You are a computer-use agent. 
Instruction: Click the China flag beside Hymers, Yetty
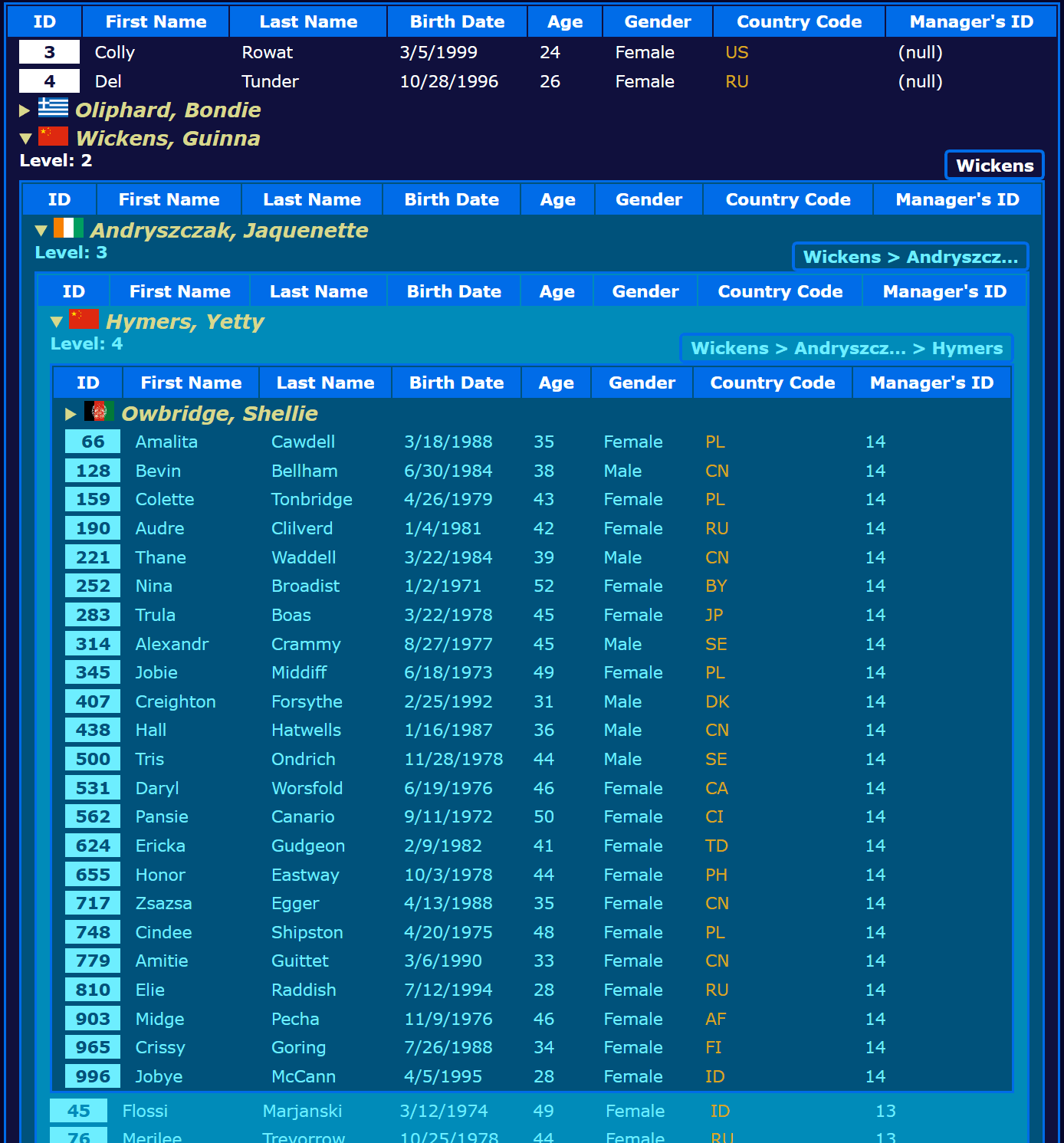[x=84, y=319]
